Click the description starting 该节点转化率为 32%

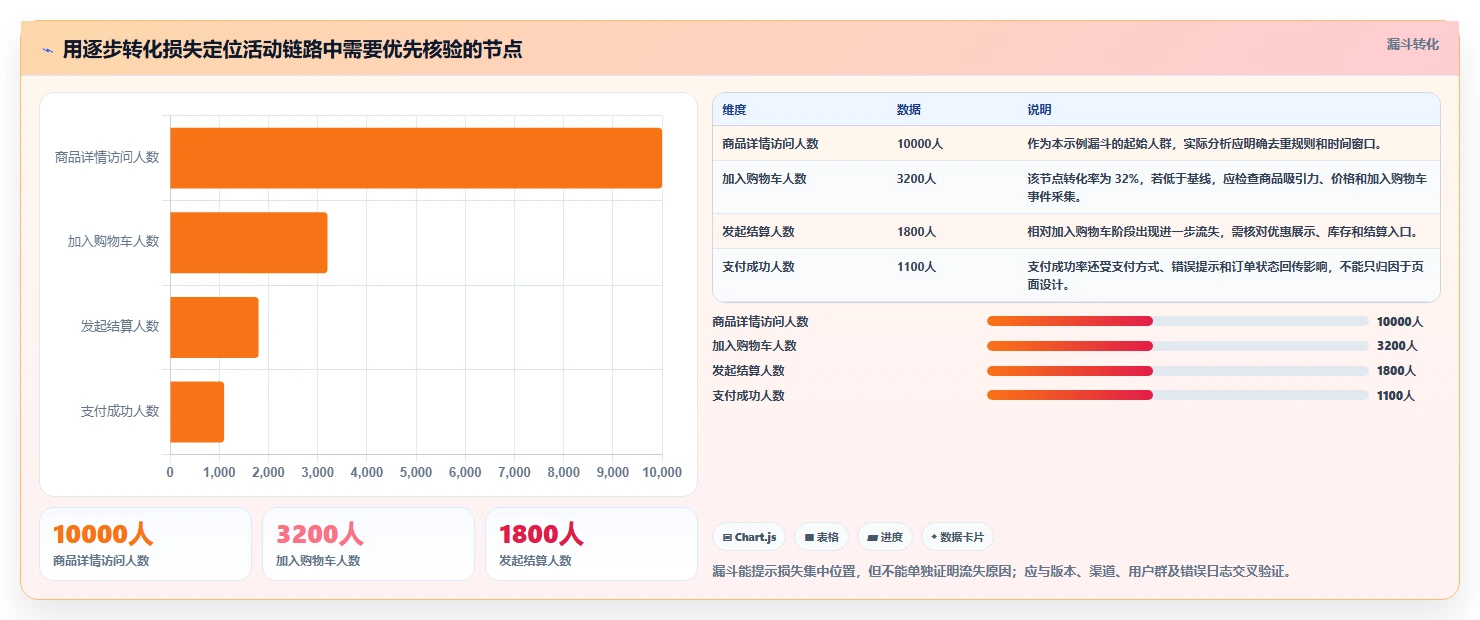(x=1227, y=188)
